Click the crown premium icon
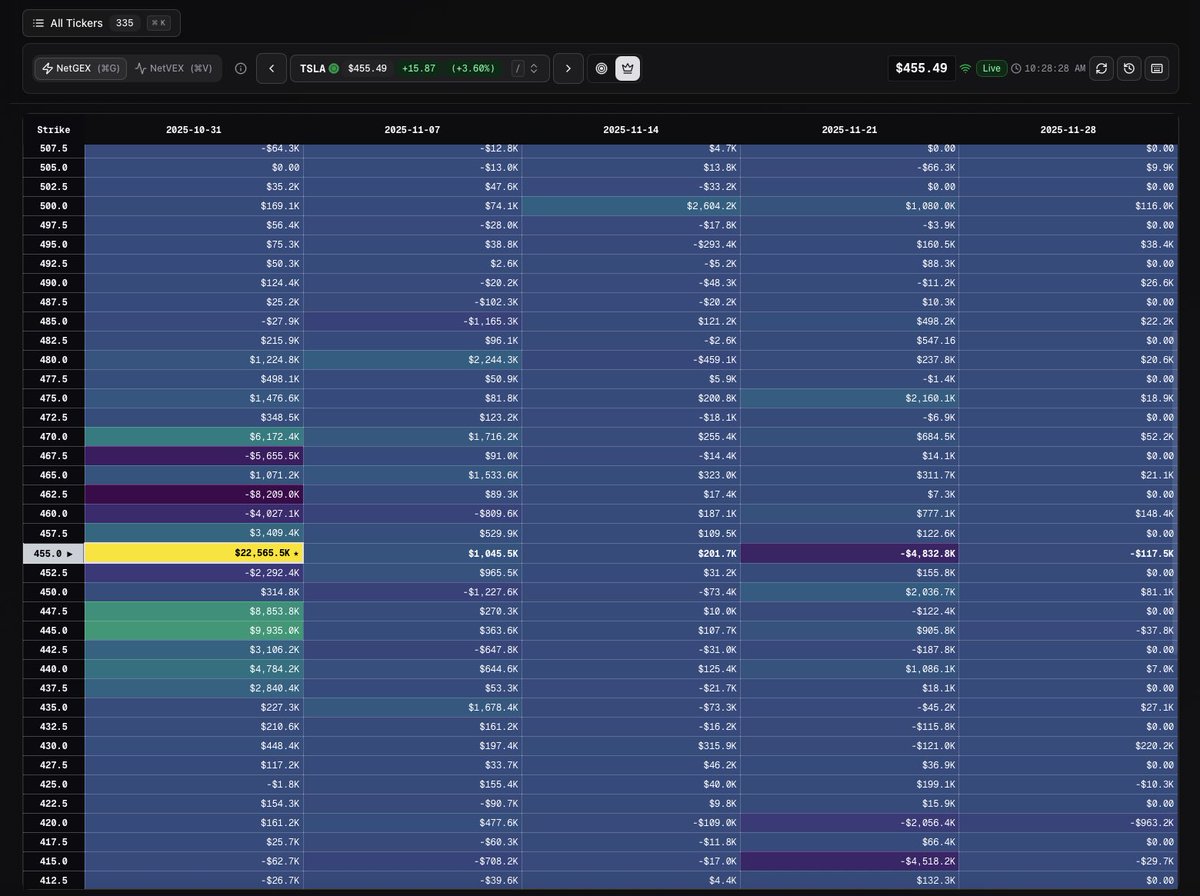1200x896 pixels. [x=627, y=68]
